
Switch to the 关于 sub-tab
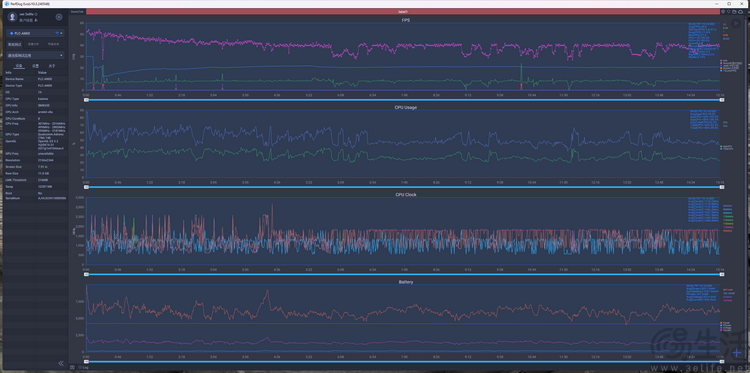point(52,66)
